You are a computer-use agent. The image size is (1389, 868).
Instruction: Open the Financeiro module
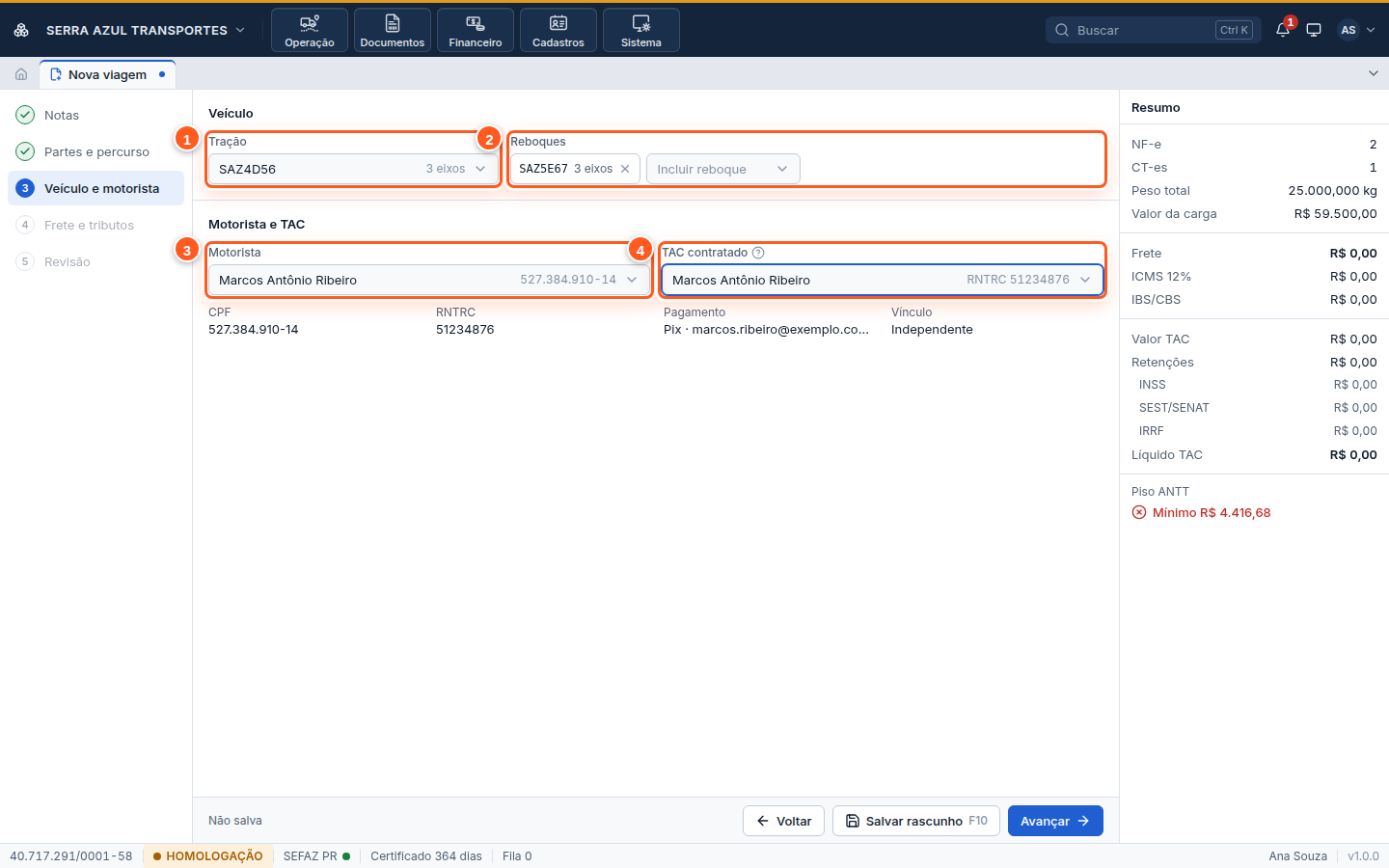[476, 30]
